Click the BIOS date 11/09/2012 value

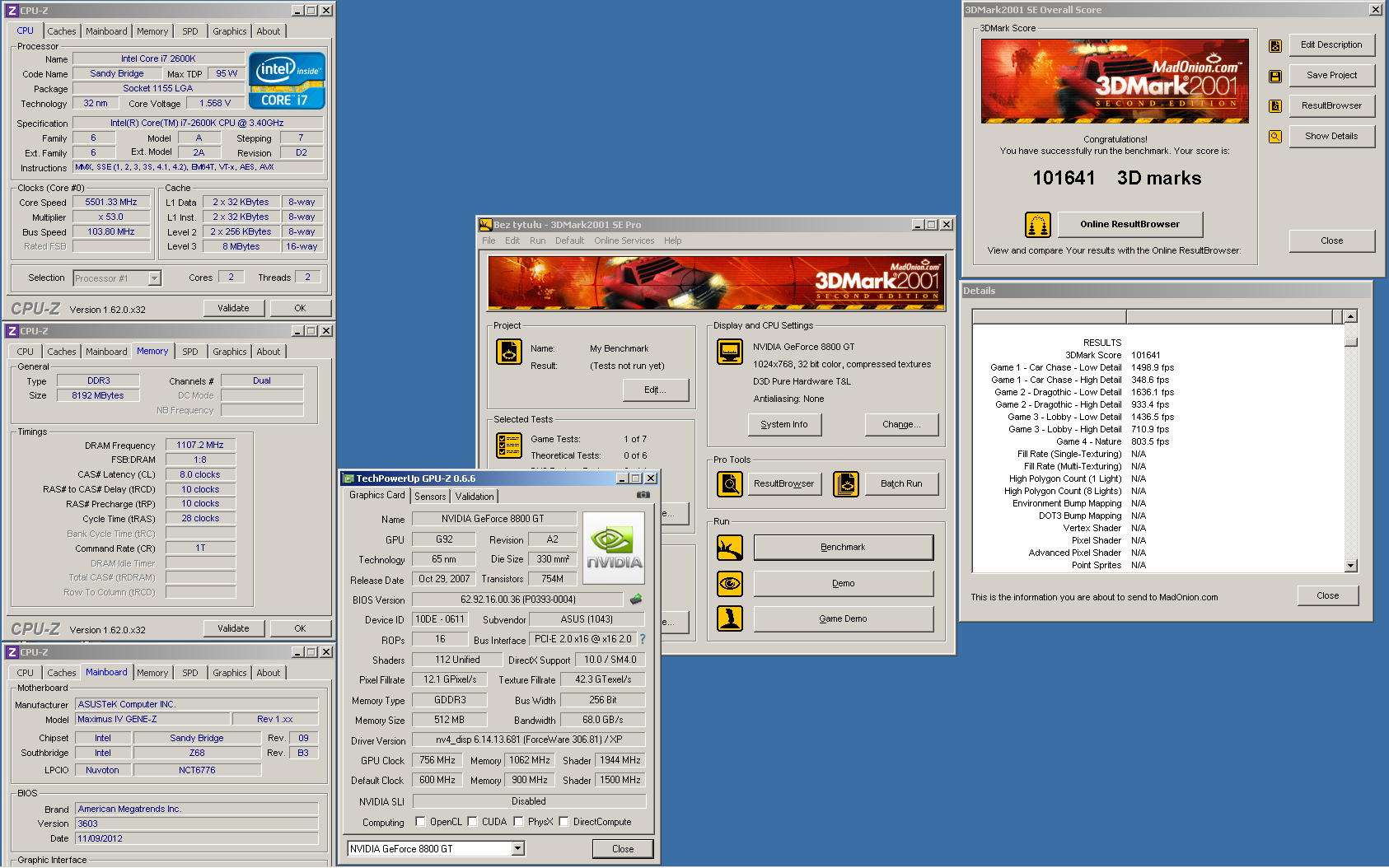197,839
